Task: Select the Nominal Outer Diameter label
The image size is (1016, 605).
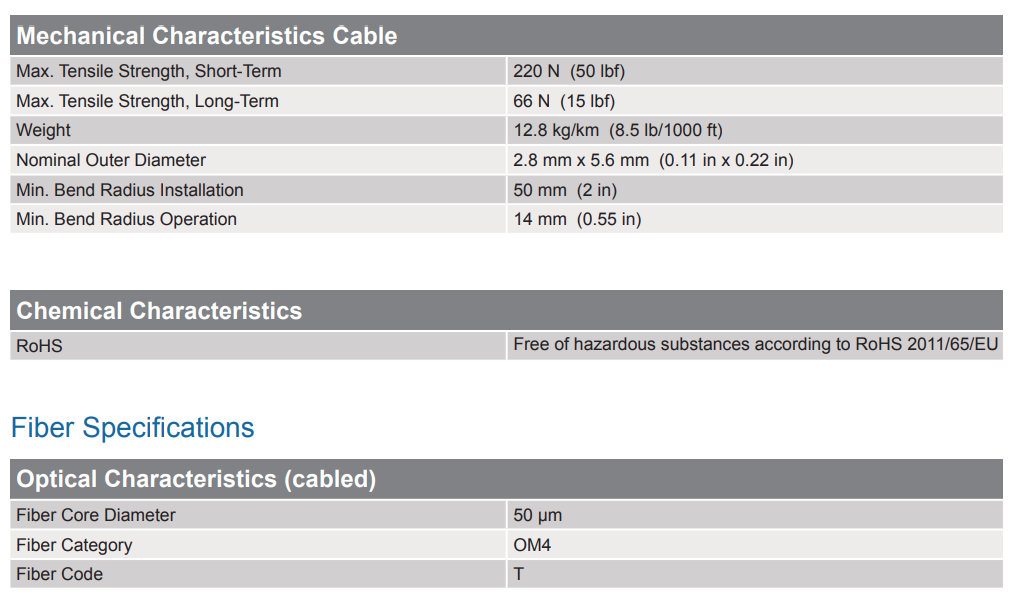Action: [111, 160]
